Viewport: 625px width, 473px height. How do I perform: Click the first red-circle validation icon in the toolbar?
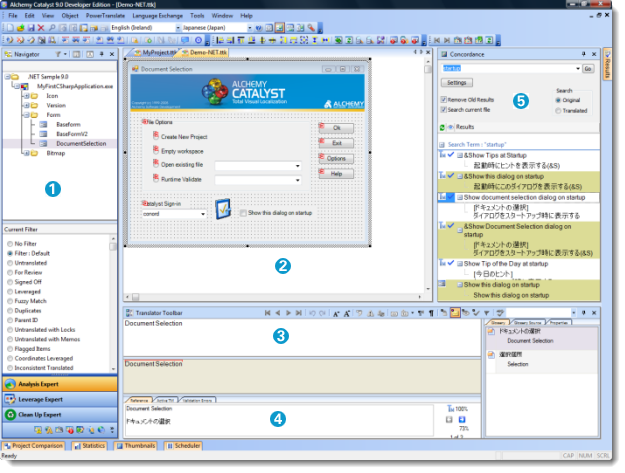tap(394, 40)
